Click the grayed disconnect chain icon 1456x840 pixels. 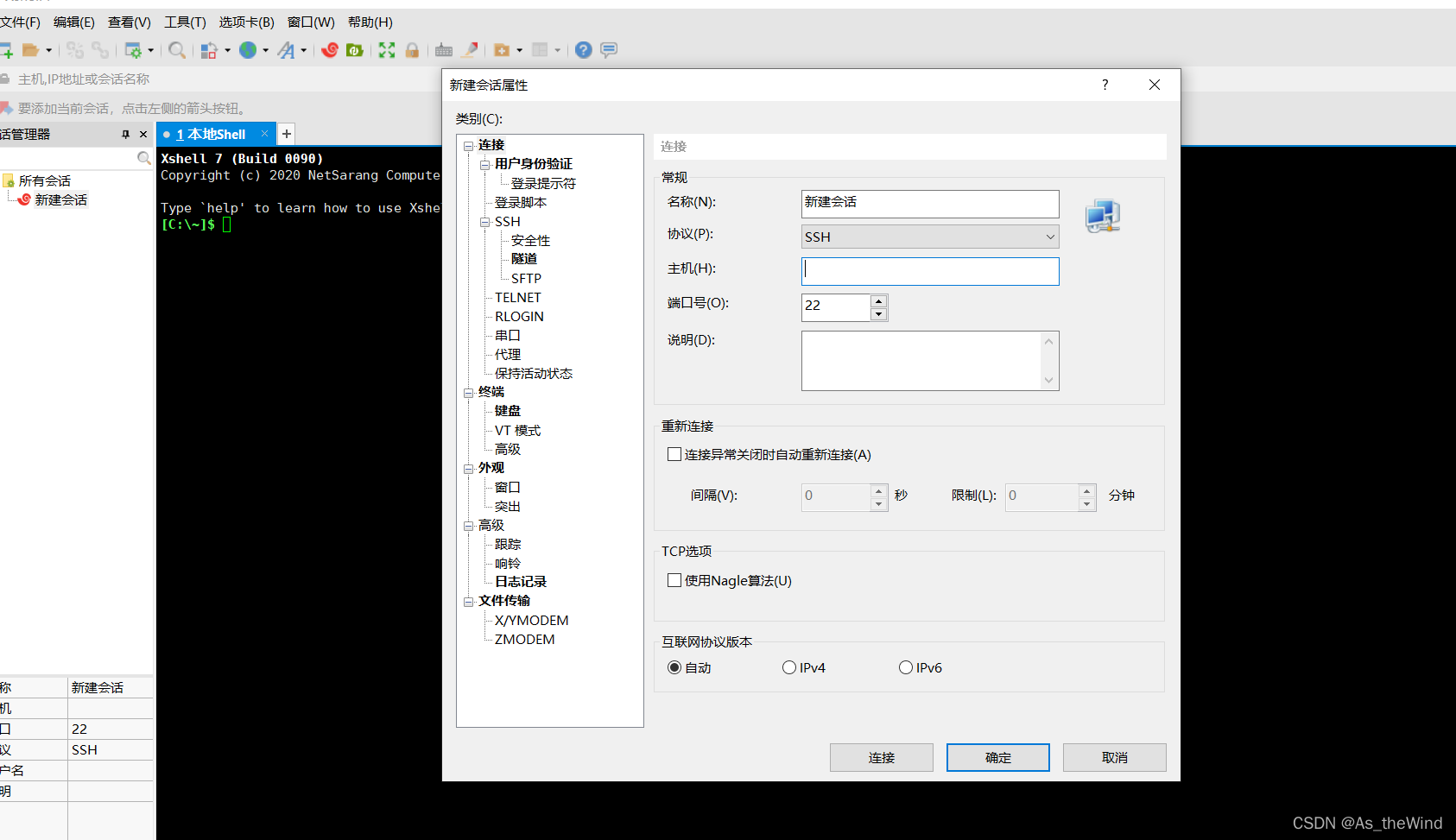[x=75, y=50]
